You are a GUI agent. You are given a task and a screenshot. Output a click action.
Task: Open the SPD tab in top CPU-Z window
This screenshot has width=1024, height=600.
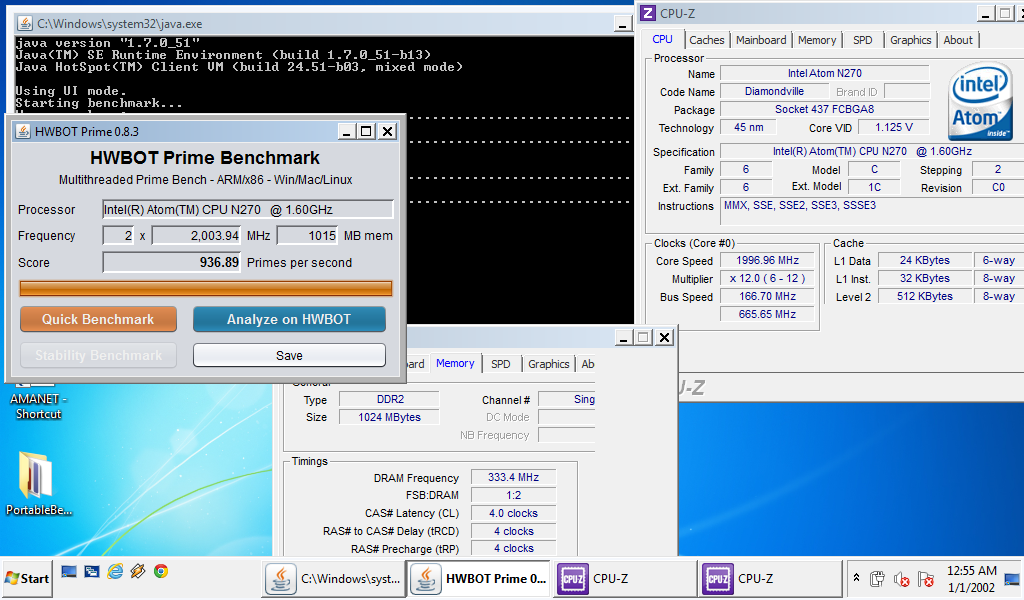pos(863,40)
